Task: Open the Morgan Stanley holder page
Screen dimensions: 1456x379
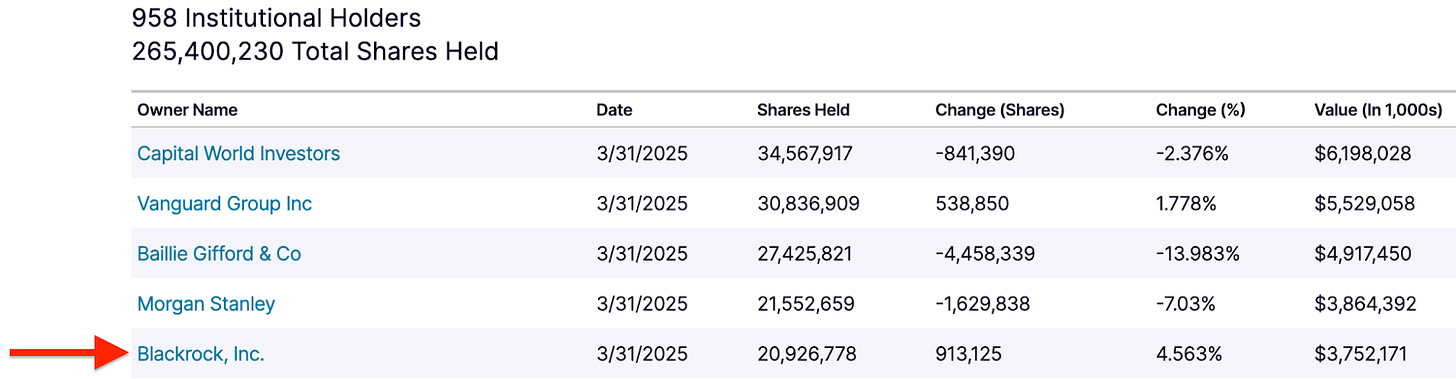Action: pos(206,303)
